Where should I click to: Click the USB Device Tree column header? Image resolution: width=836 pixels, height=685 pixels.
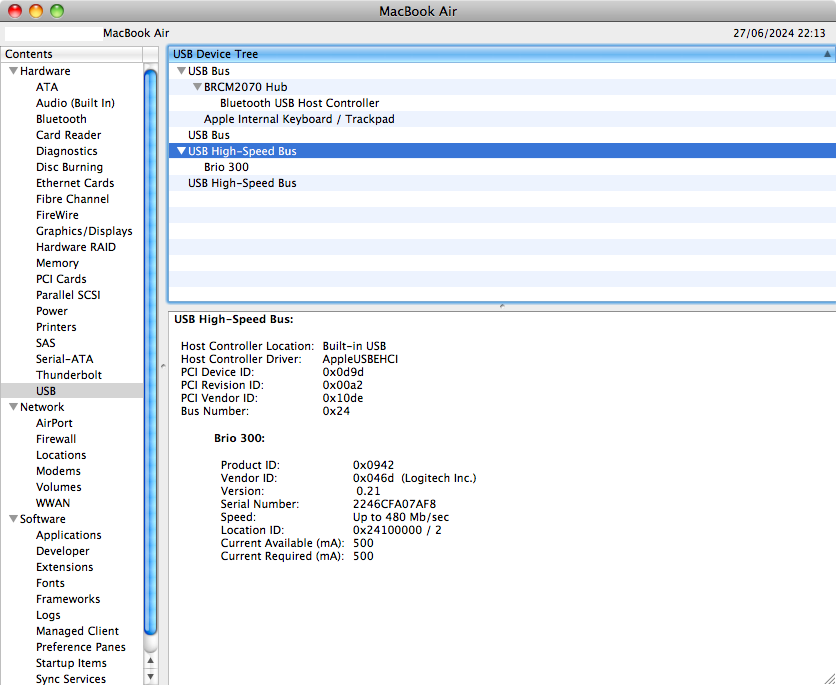coord(502,54)
